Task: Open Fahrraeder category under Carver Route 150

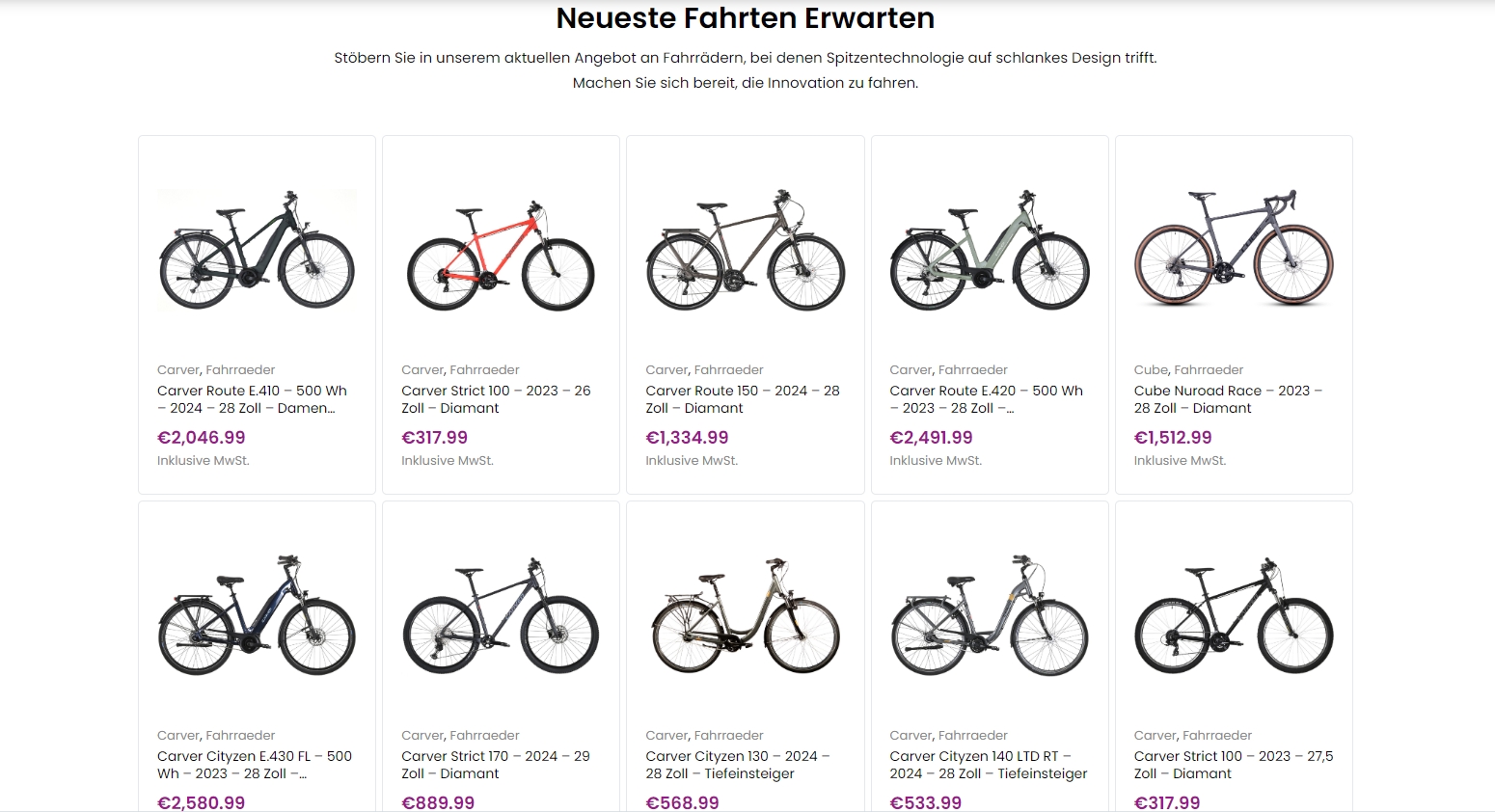Action: pos(728,369)
